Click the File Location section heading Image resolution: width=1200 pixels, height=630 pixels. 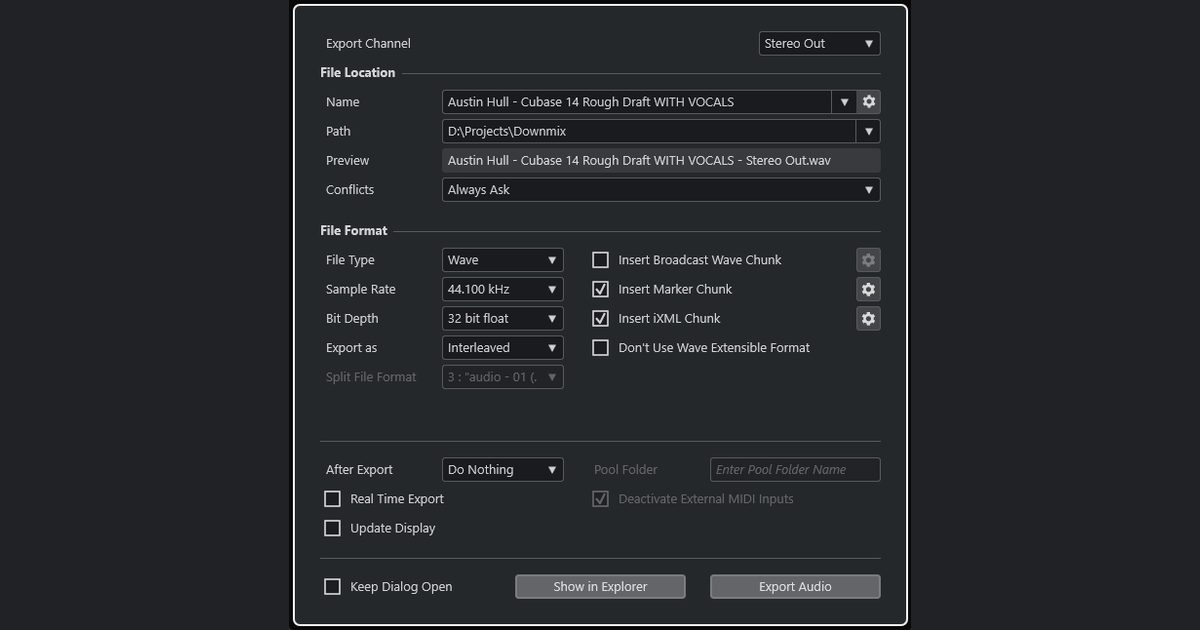click(x=358, y=73)
